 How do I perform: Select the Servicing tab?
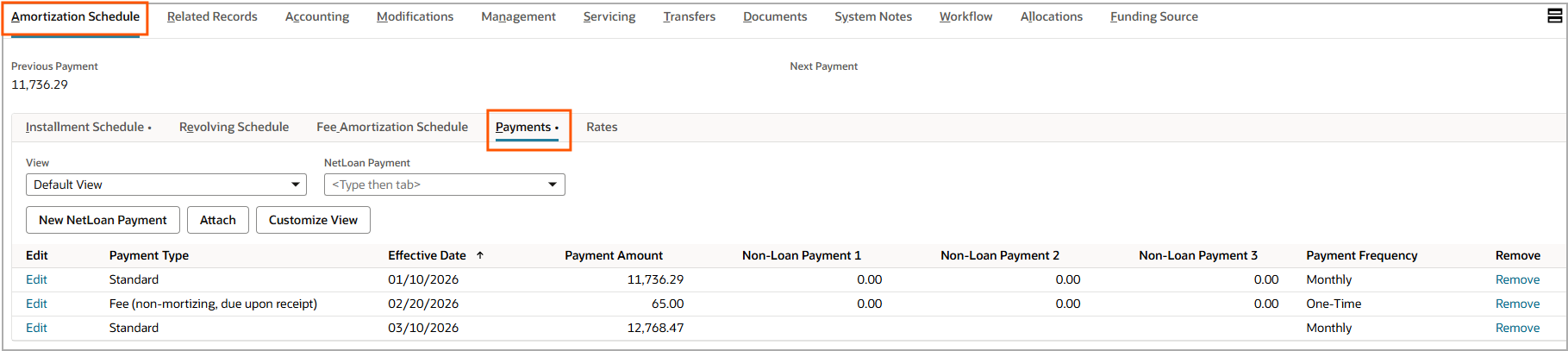[x=609, y=16]
